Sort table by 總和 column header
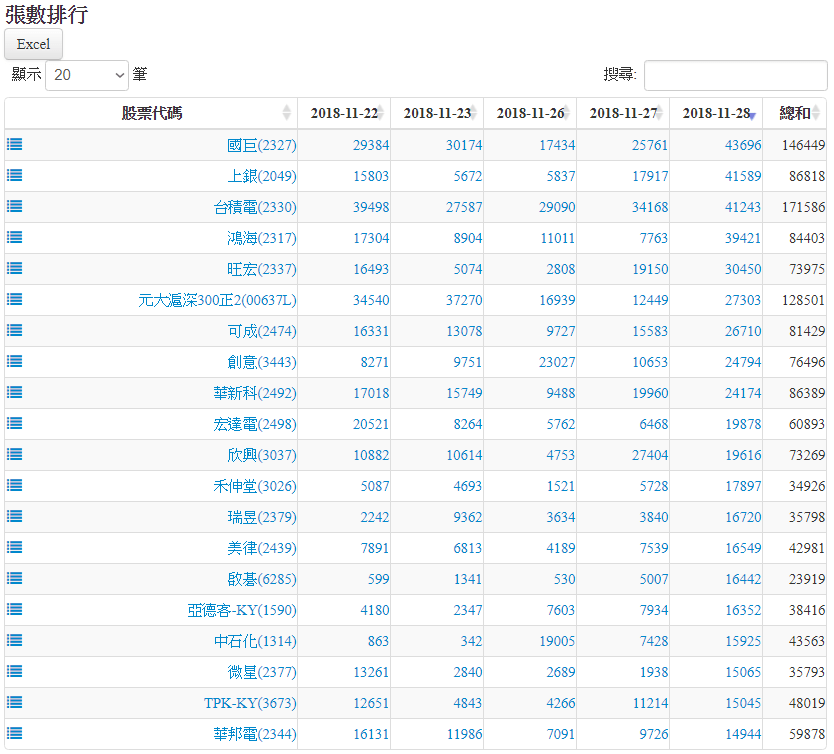 (794, 113)
